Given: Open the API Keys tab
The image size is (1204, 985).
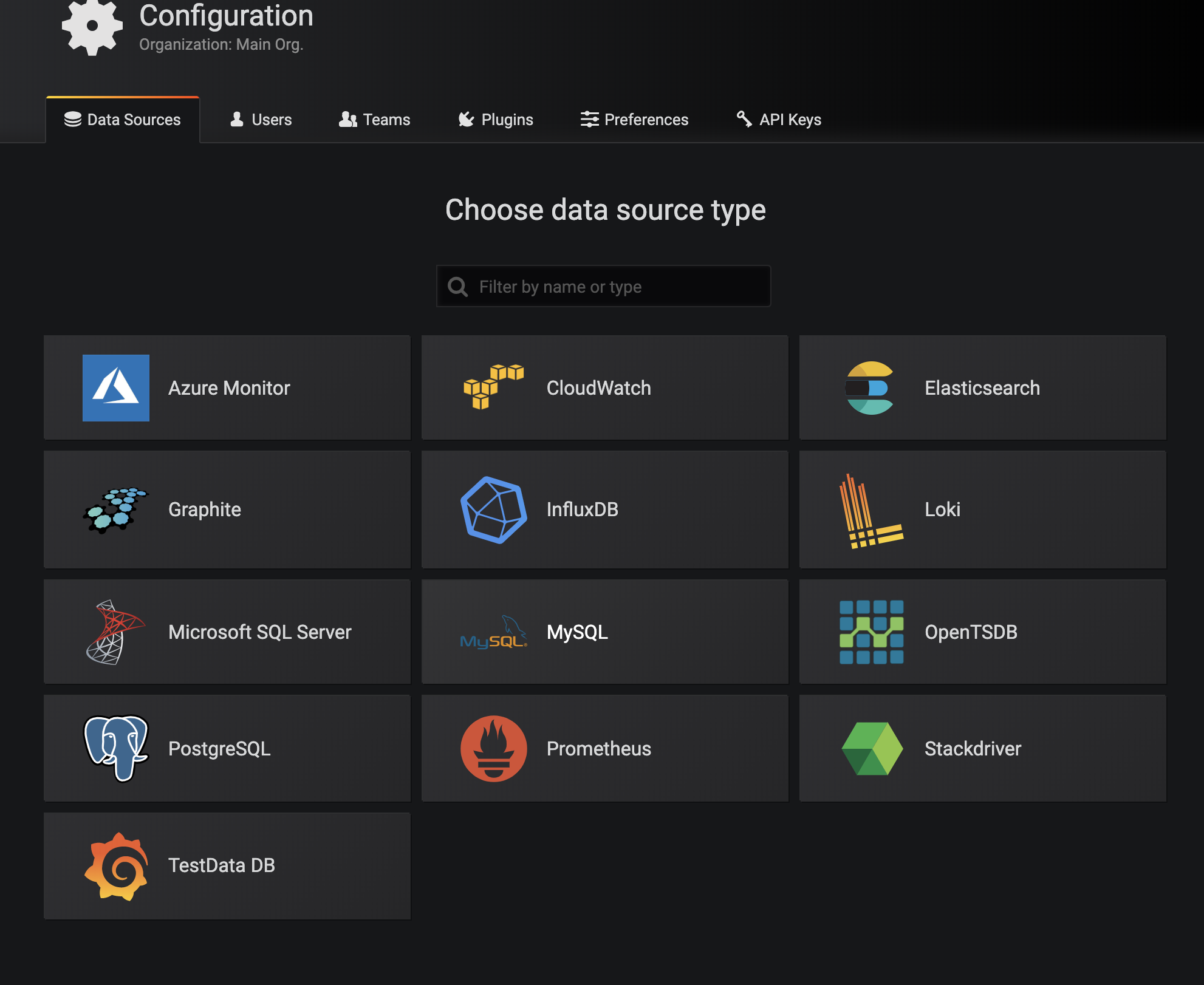Looking at the screenshot, I should 779,120.
